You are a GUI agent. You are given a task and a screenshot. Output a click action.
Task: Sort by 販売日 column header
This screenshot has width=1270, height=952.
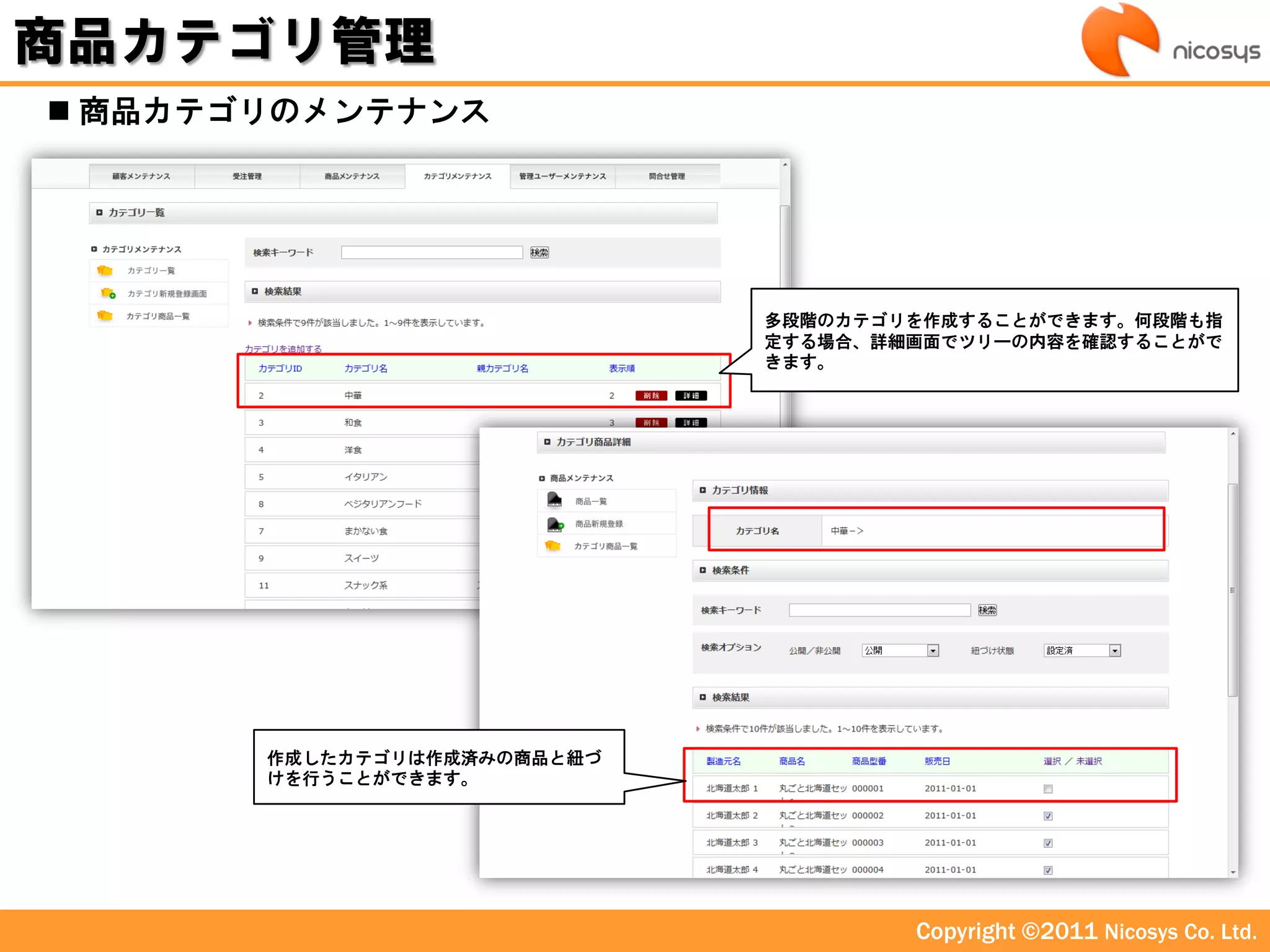coord(937,761)
